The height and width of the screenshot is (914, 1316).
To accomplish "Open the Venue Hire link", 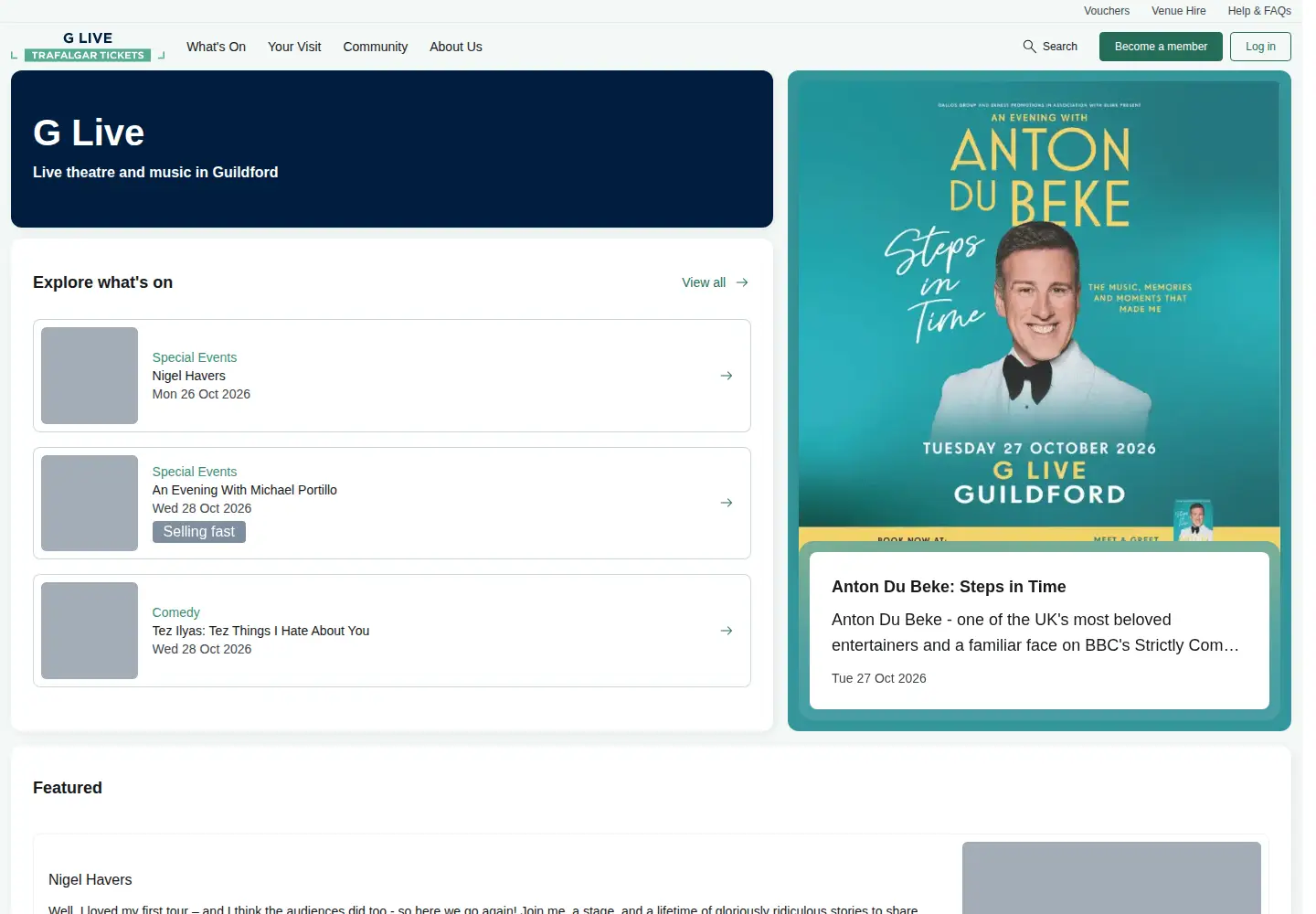I will pyautogui.click(x=1178, y=11).
